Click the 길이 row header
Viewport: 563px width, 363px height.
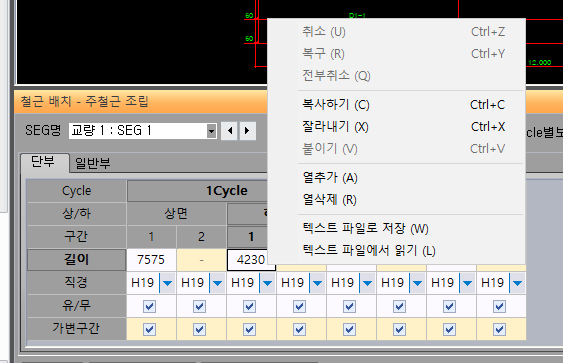click(76, 260)
